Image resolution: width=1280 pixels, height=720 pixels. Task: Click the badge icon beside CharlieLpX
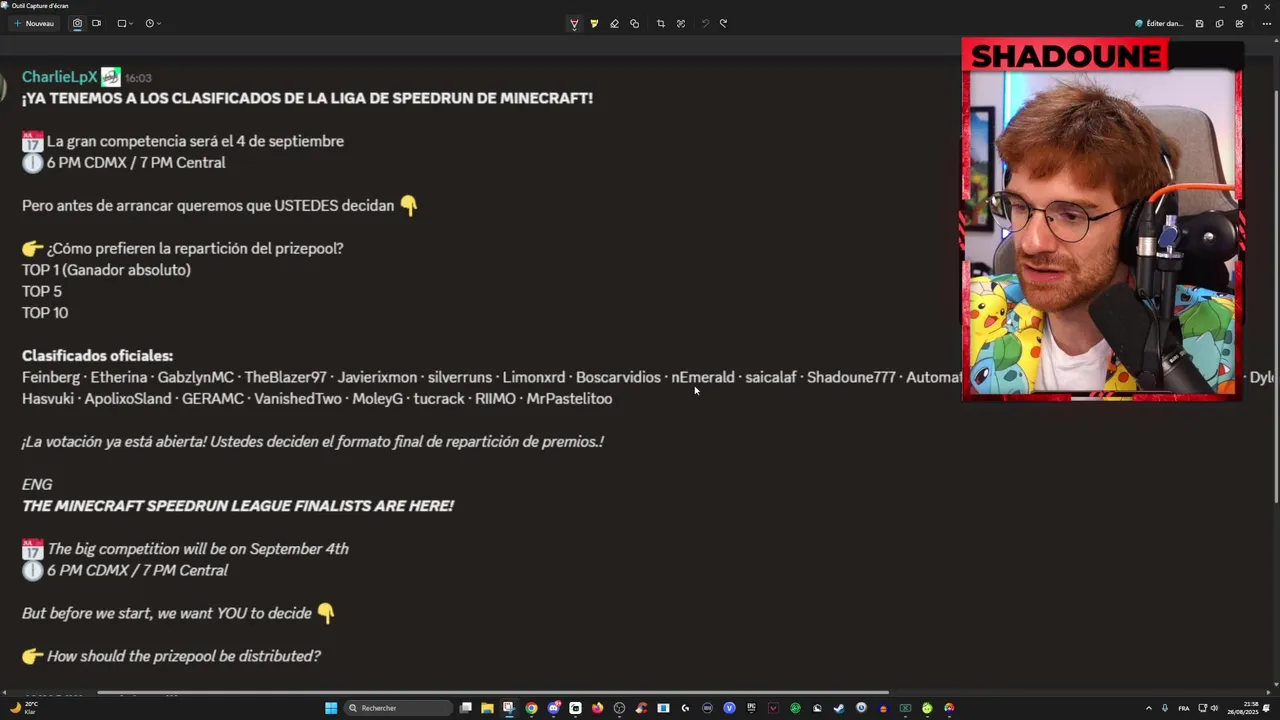(x=111, y=77)
